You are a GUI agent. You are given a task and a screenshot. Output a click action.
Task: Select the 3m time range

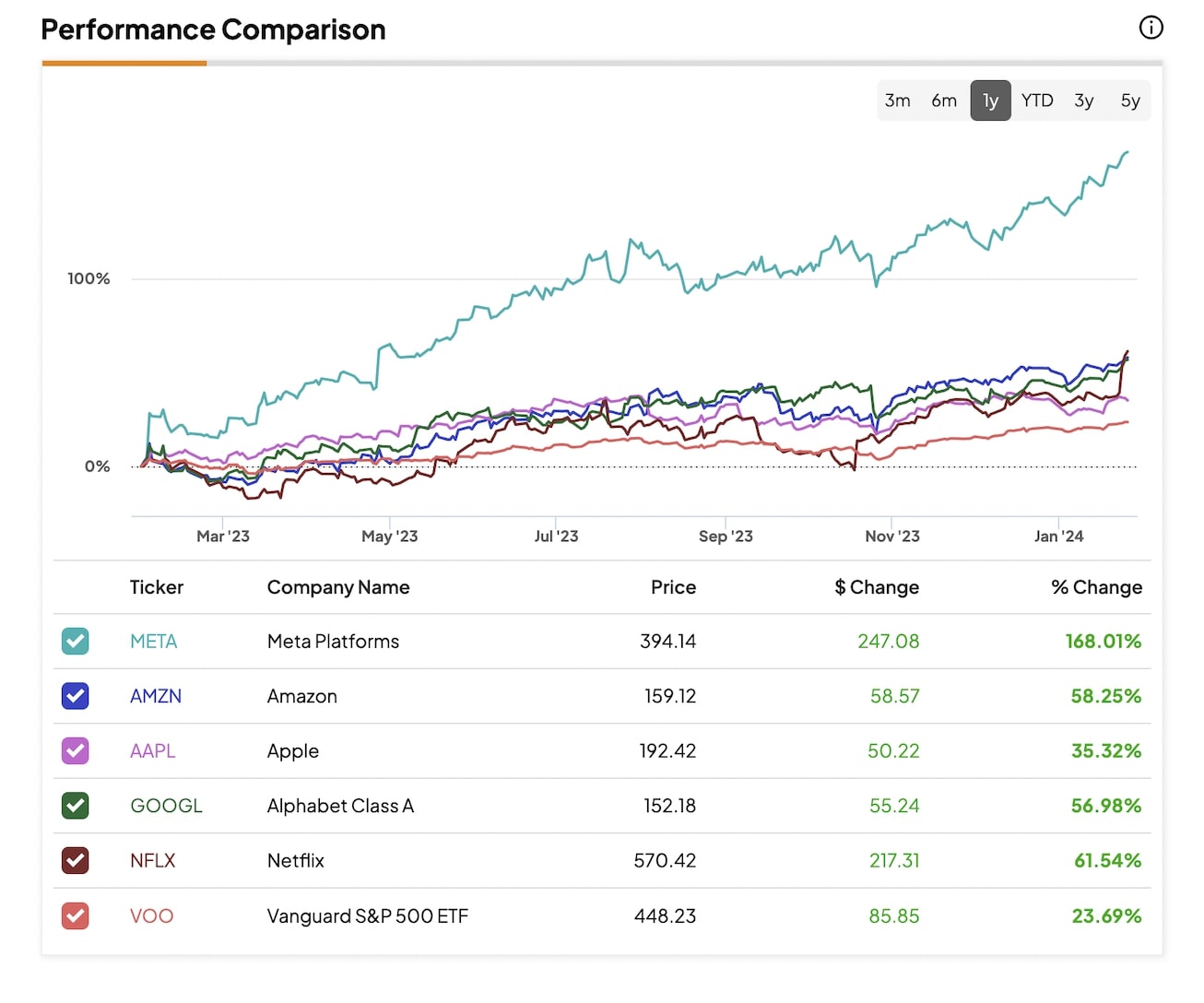point(897,100)
